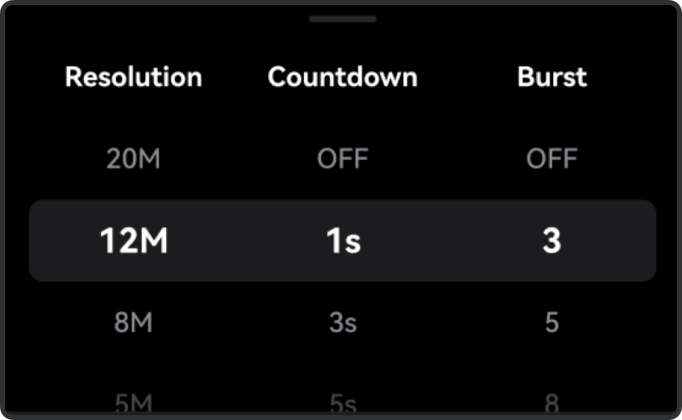Turn the countdown timer OFF
This screenshot has height=420, width=682.
click(x=343, y=159)
